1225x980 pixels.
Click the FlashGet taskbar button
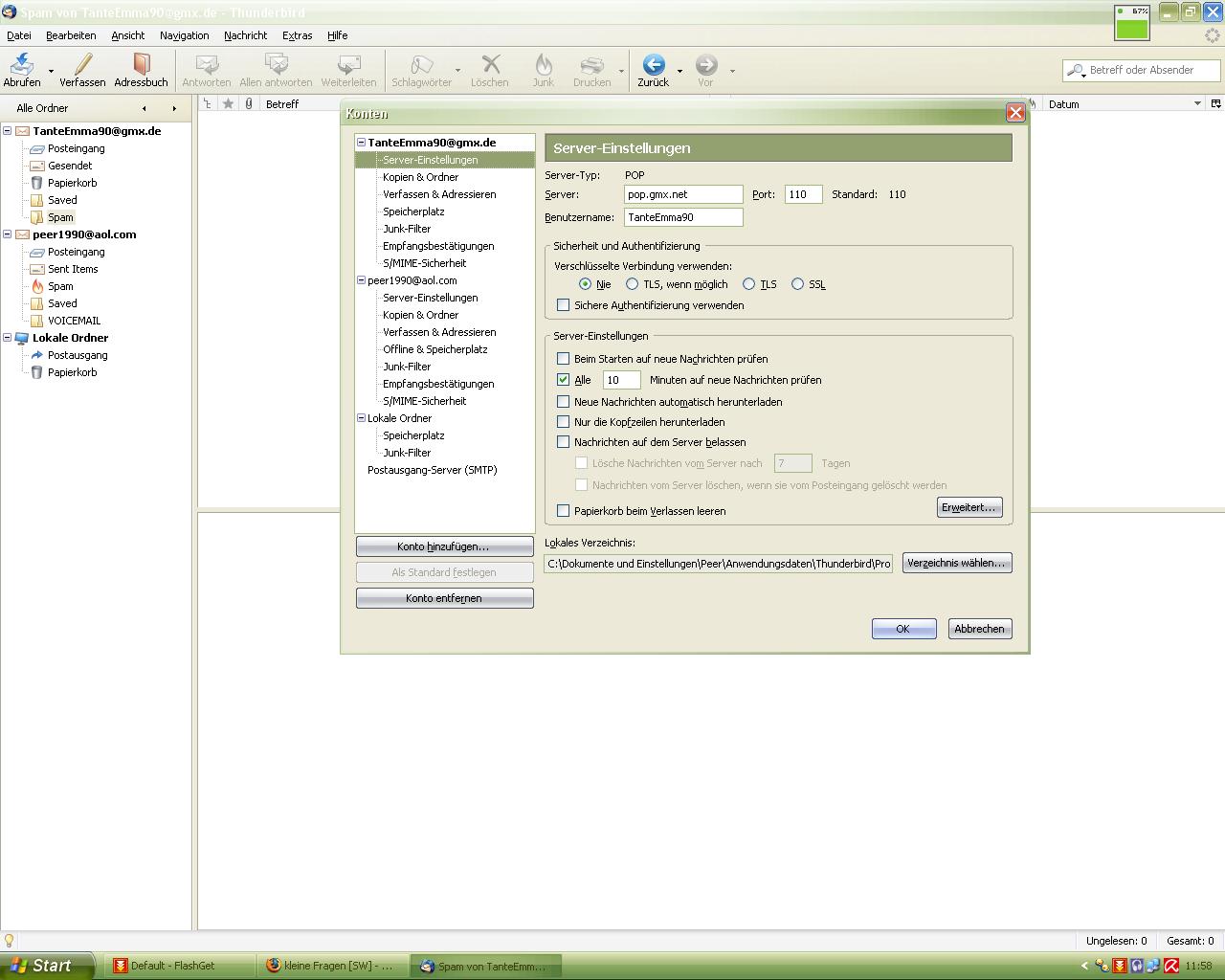point(172,966)
